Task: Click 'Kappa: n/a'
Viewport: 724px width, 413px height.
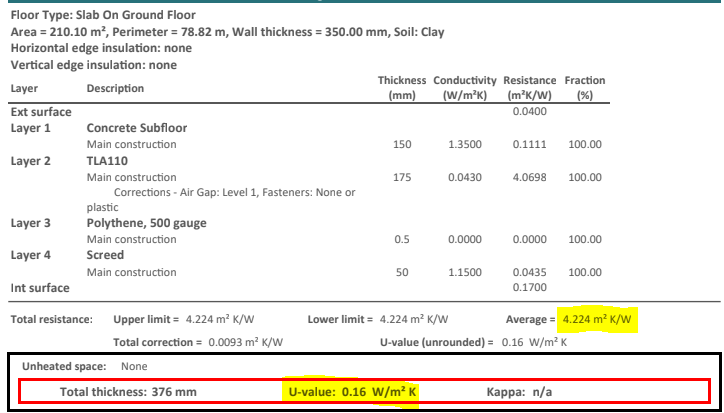Action: click(x=519, y=392)
